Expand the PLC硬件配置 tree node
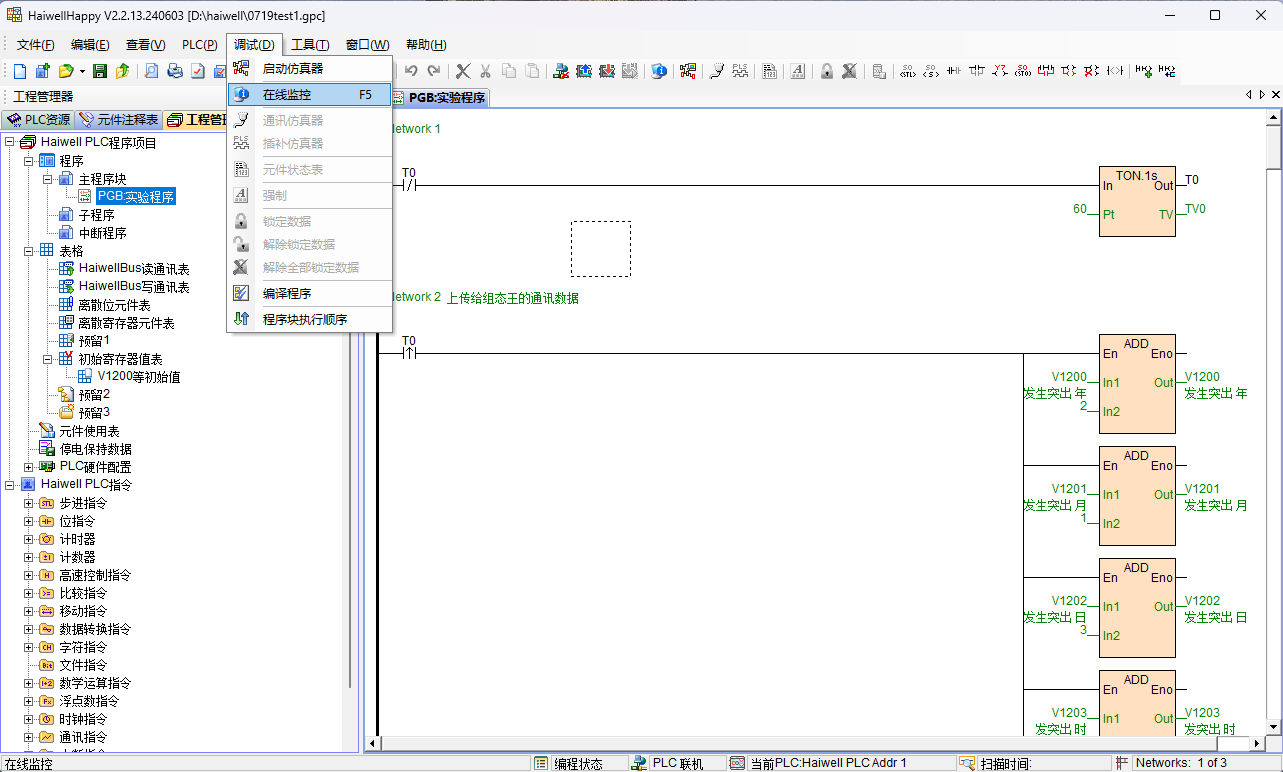Viewport: 1283px width, 772px height. point(29,467)
